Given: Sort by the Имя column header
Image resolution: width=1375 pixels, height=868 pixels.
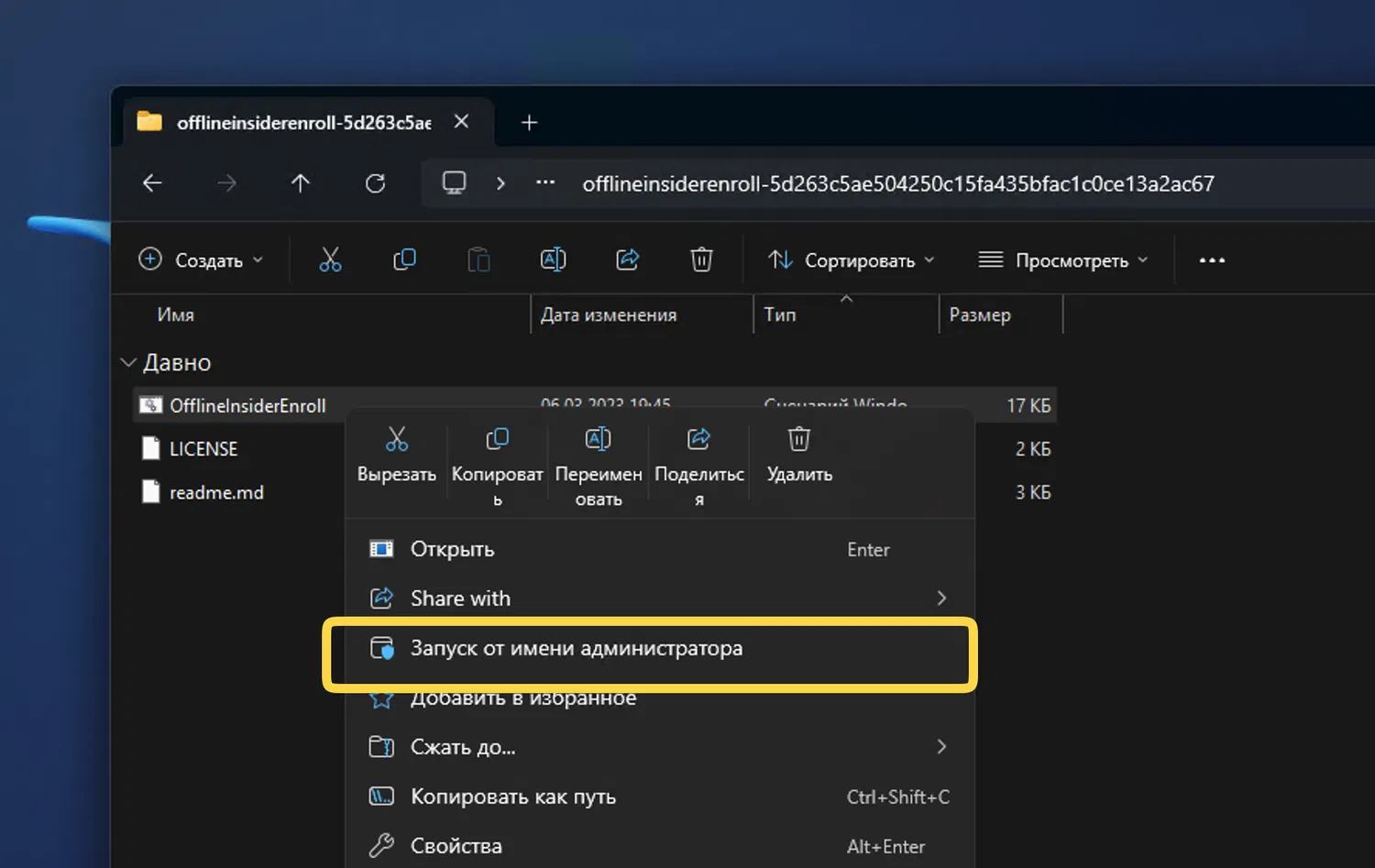Looking at the screenshot, I should pyautogui.click(x=175, y=314).
